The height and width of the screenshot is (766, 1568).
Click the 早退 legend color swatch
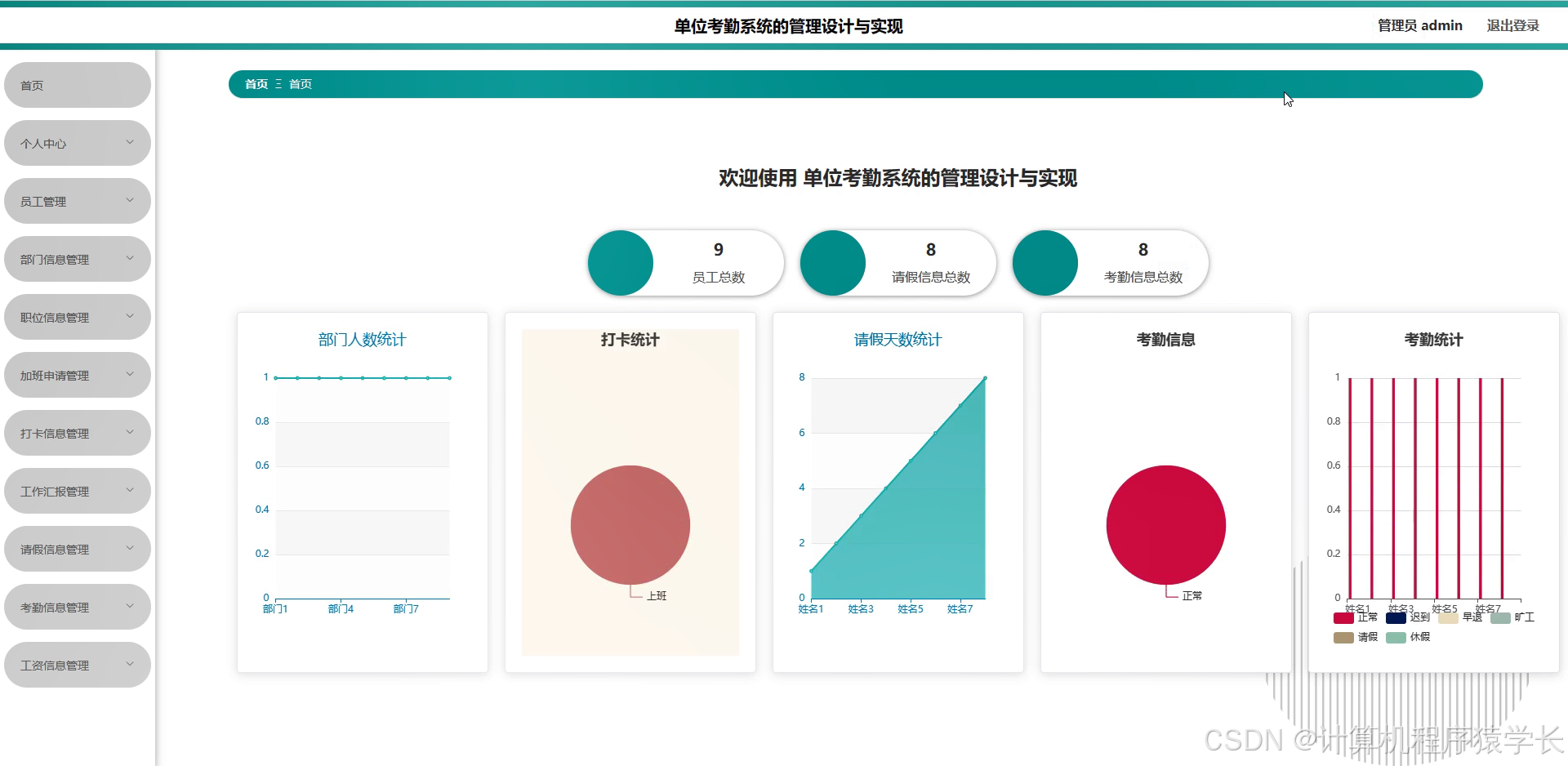tap(1448, 617)
